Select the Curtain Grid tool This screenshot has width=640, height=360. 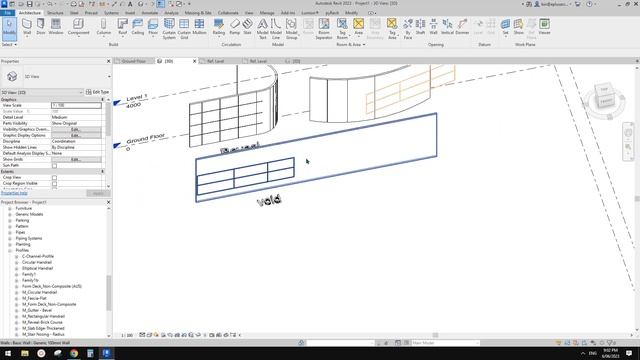(184, 29)
